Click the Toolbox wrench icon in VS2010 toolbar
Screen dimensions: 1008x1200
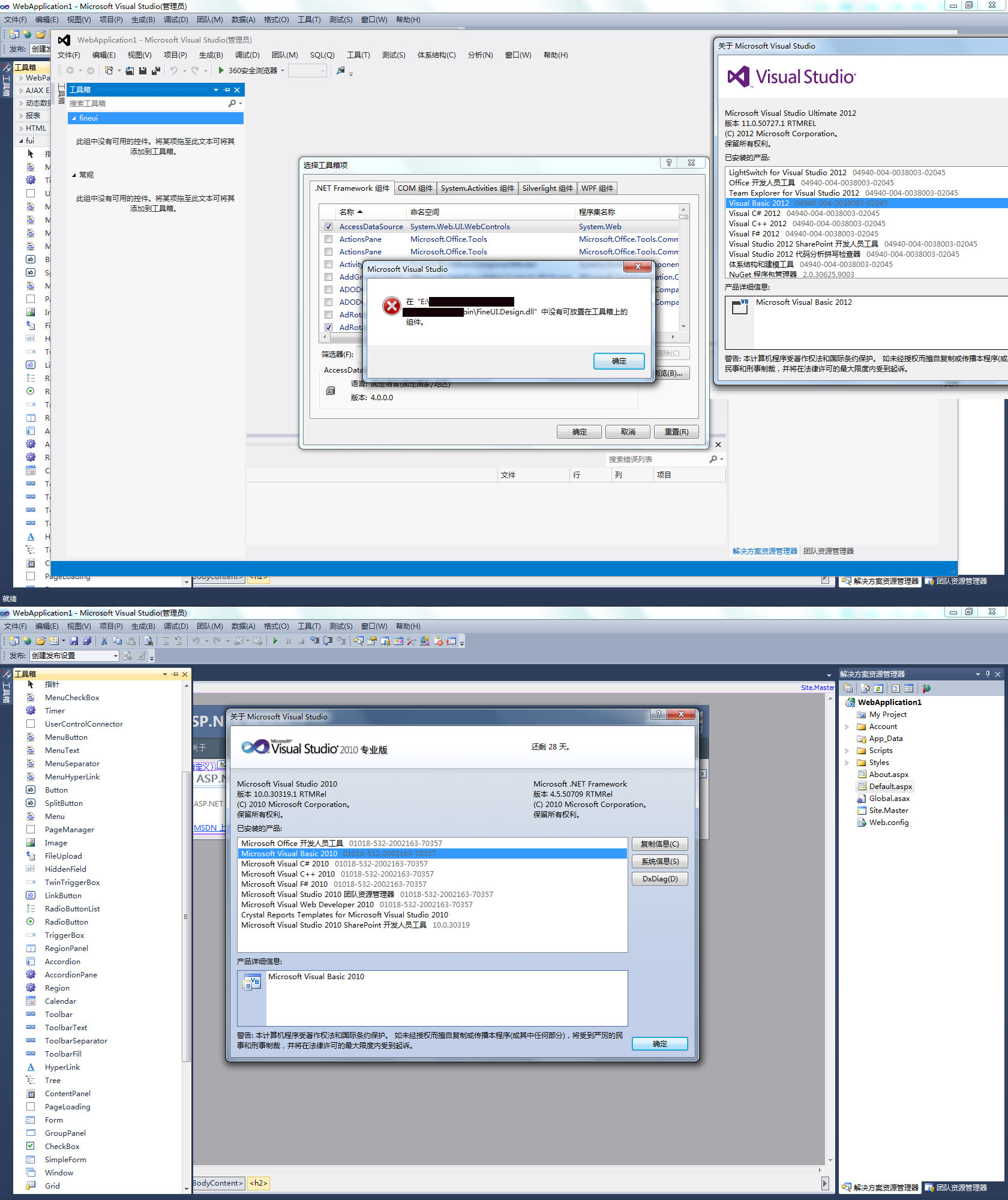click(x=411, y=641)
